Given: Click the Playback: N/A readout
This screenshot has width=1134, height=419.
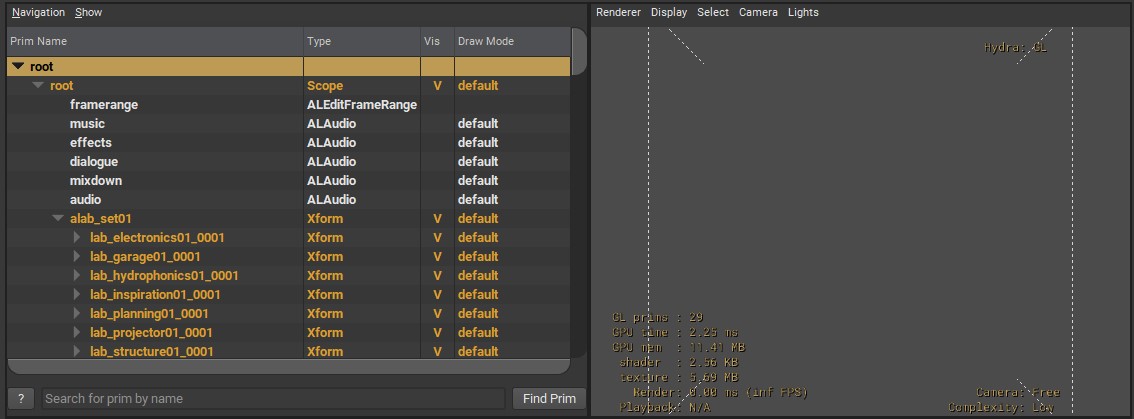Looking at the screenshot, I should (x=665, y=407).
